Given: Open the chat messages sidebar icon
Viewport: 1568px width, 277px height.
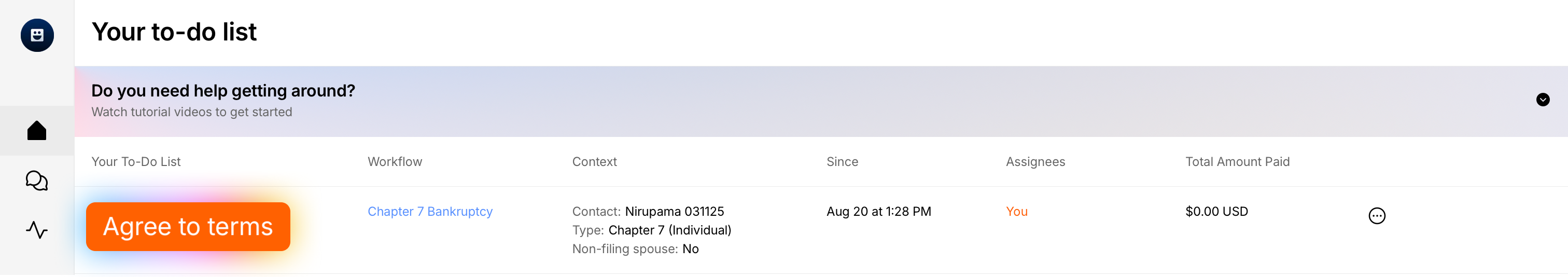Looking at the screenshot, I should 37,181.
